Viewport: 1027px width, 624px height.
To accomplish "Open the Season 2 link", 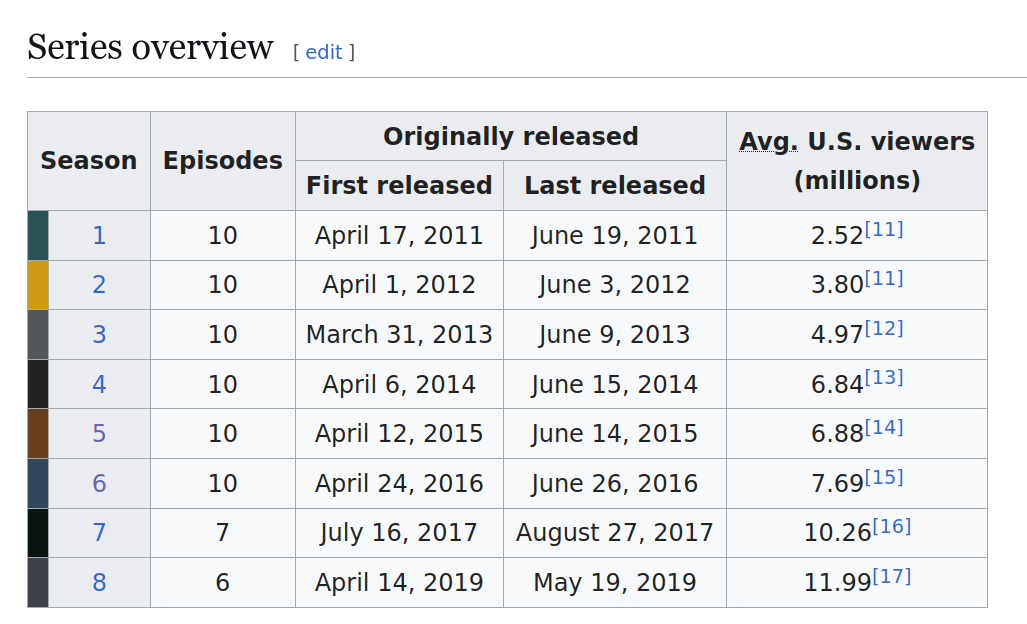I will click(99, 285).
